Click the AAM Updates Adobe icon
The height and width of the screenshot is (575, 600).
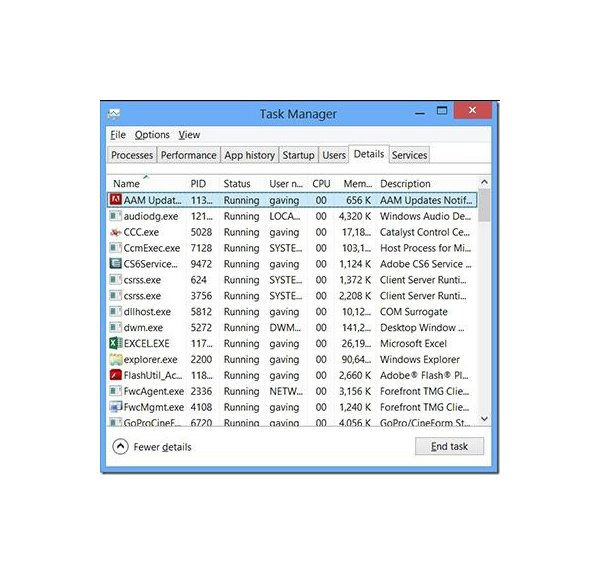(116, 200)
